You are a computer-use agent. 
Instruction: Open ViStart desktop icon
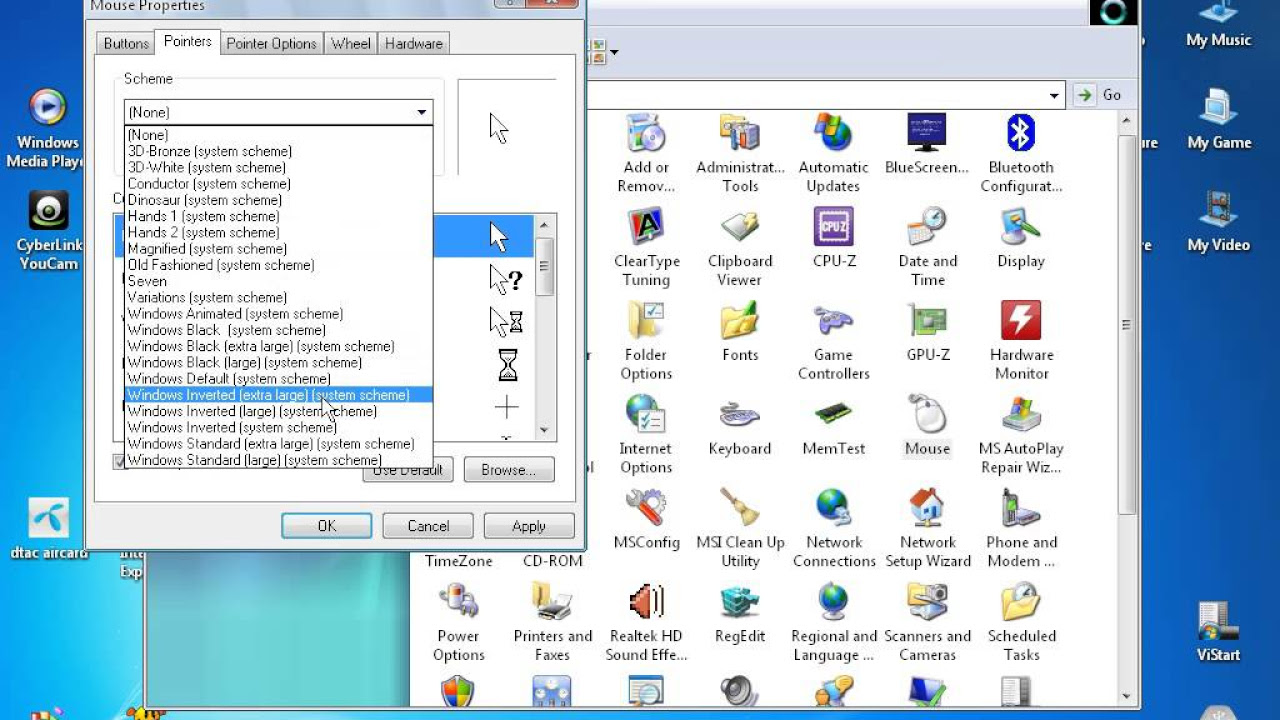(1218, 620)
